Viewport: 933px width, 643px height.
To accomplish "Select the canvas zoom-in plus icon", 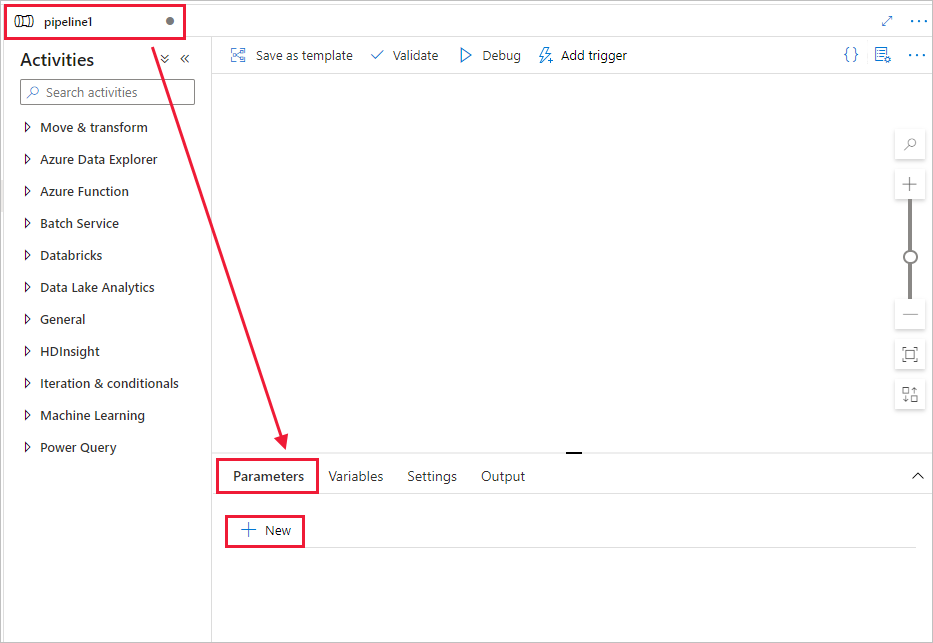I will (x=909, y=184).
